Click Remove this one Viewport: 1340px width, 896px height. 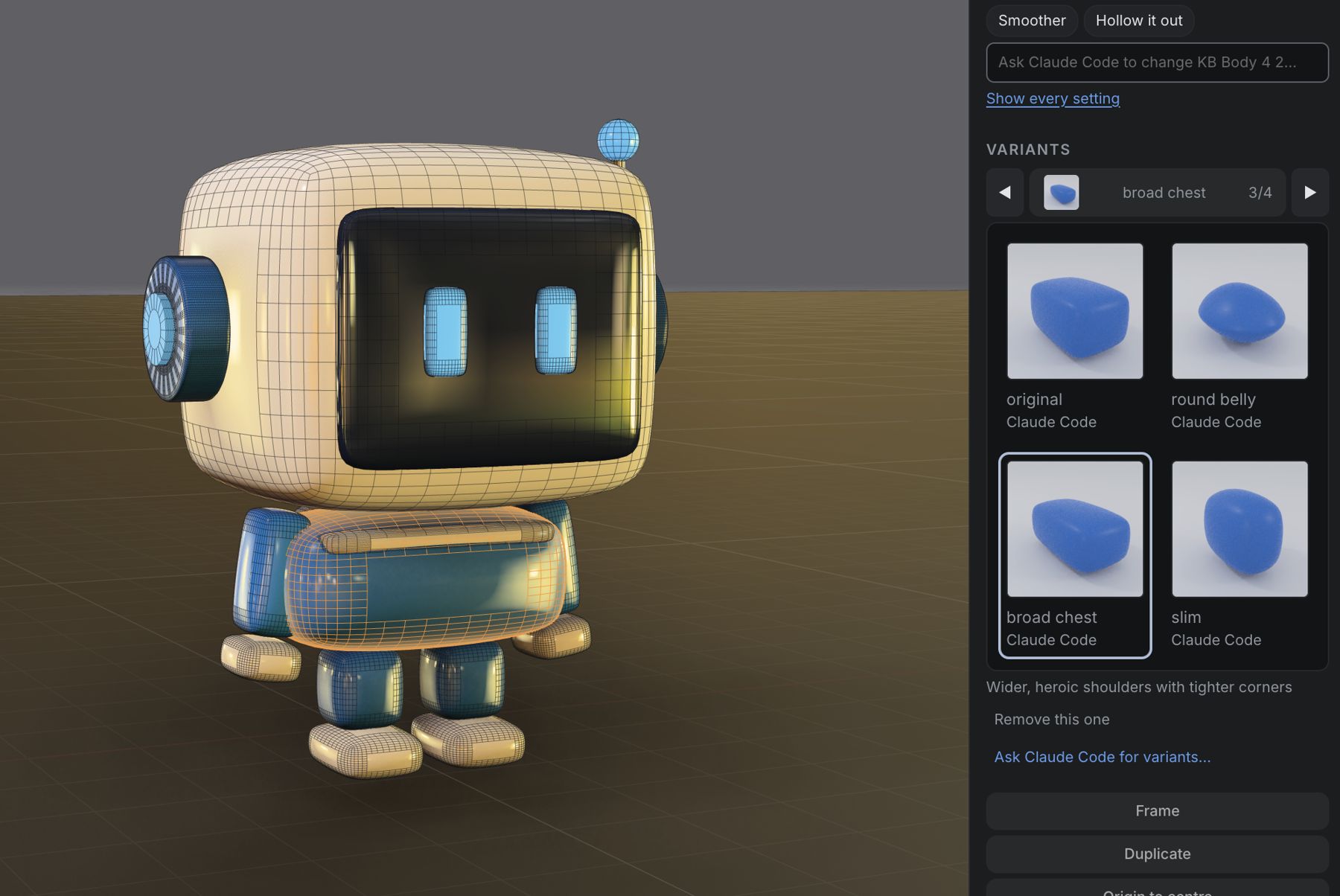tap(1052, 720)
